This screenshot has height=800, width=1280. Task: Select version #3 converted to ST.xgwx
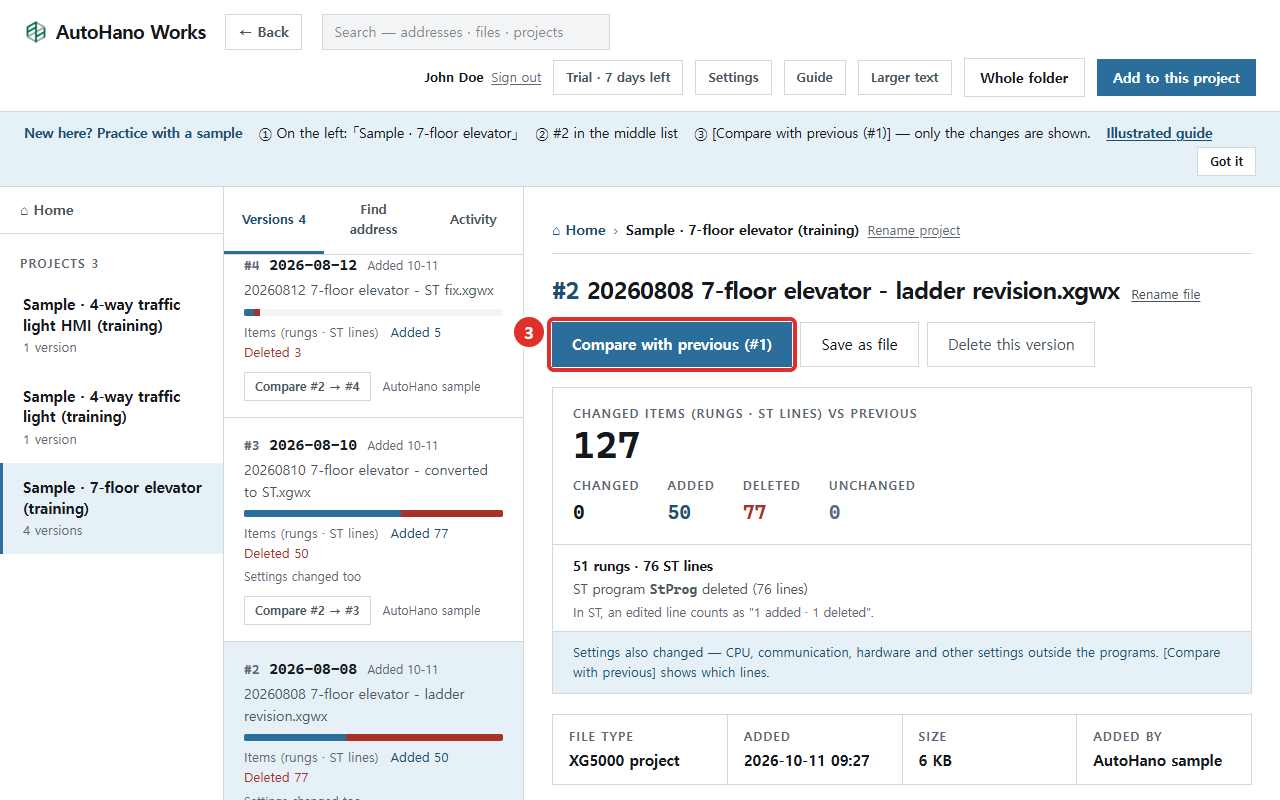click(x=373, y=529)
